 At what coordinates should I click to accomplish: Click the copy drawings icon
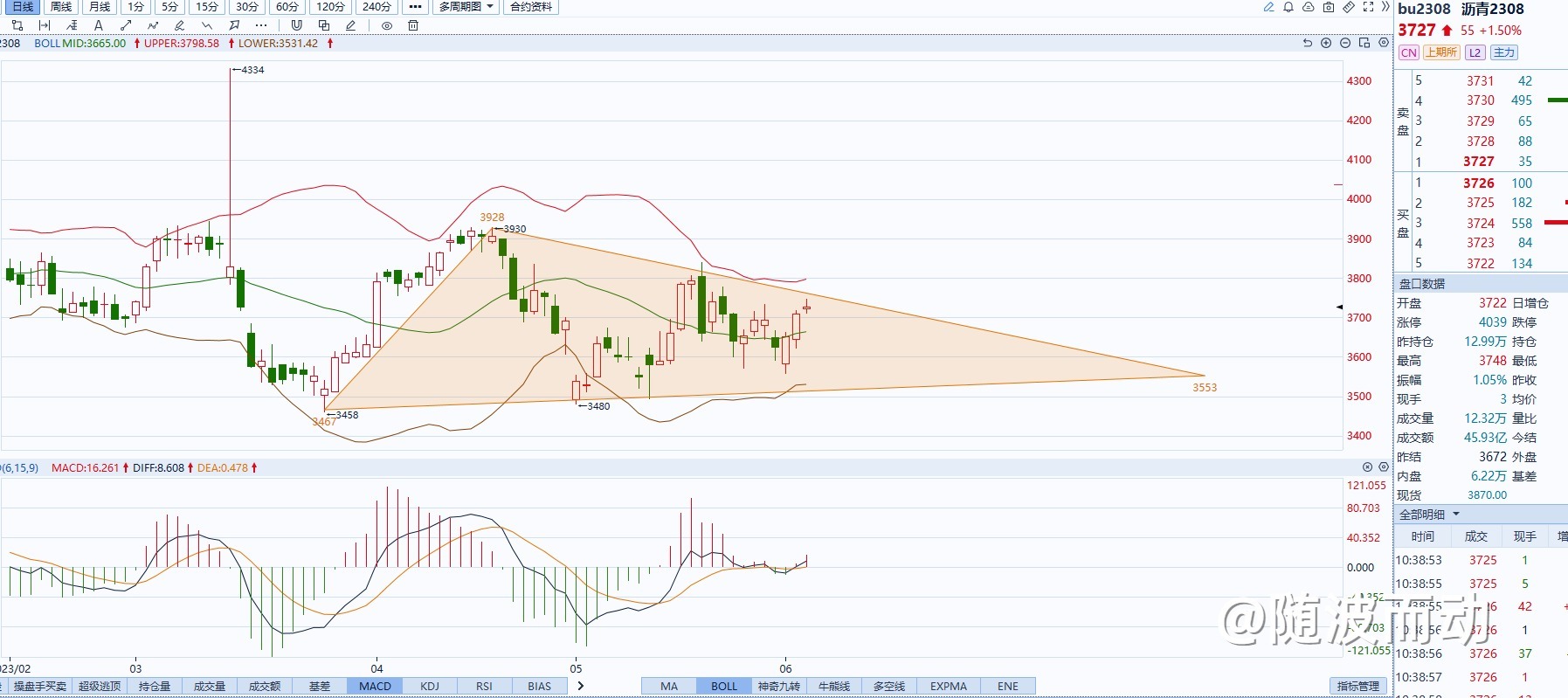pyautogui.click(x=324, y=25)
